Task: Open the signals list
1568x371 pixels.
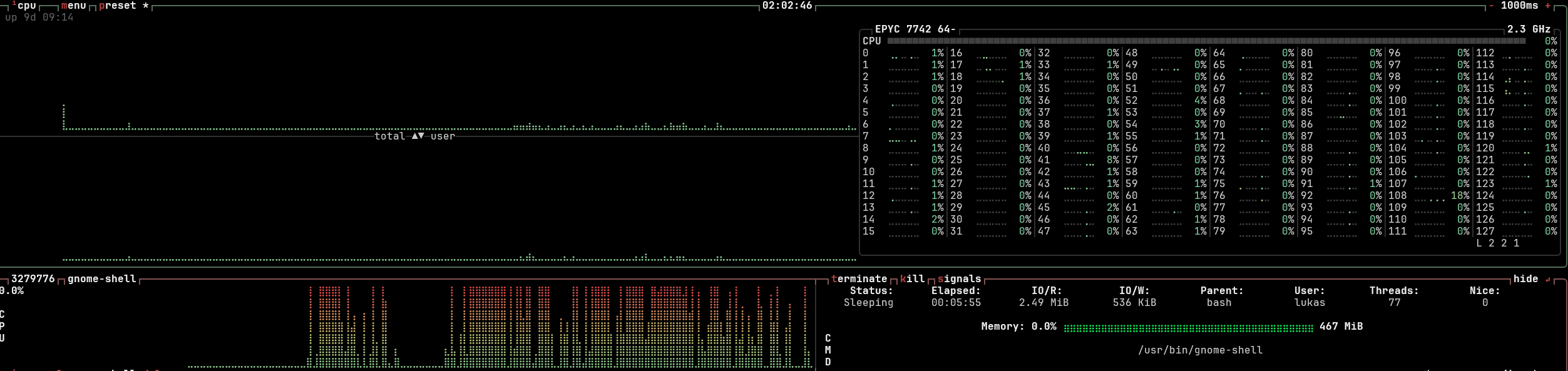Action: [x=959, y=279]
